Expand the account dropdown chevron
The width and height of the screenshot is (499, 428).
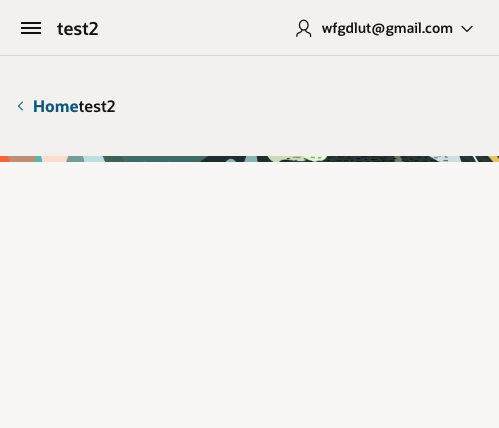(x=467, y=29)
